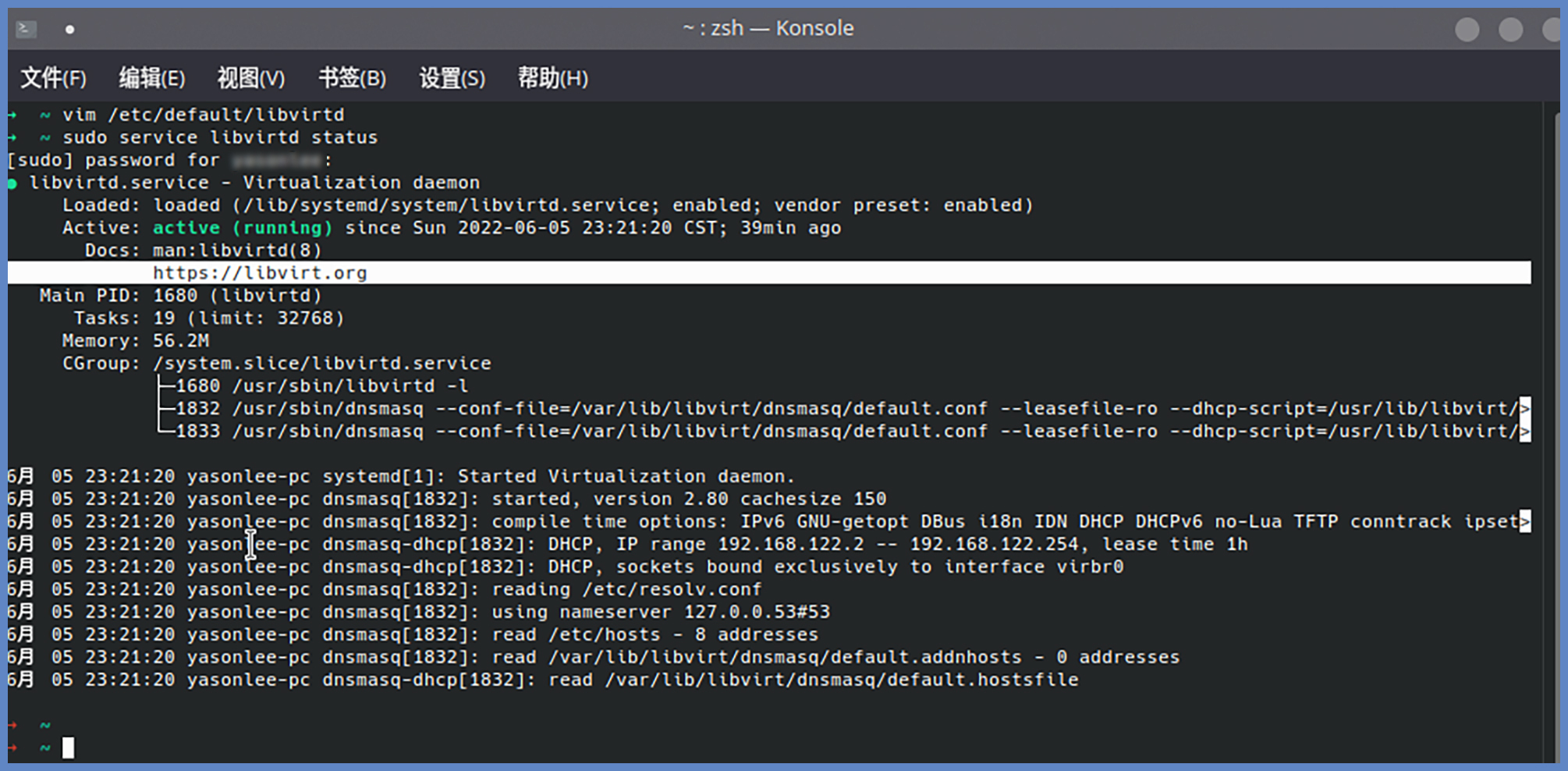Open the 编辑(E) menu

click(x=151, y=78)
